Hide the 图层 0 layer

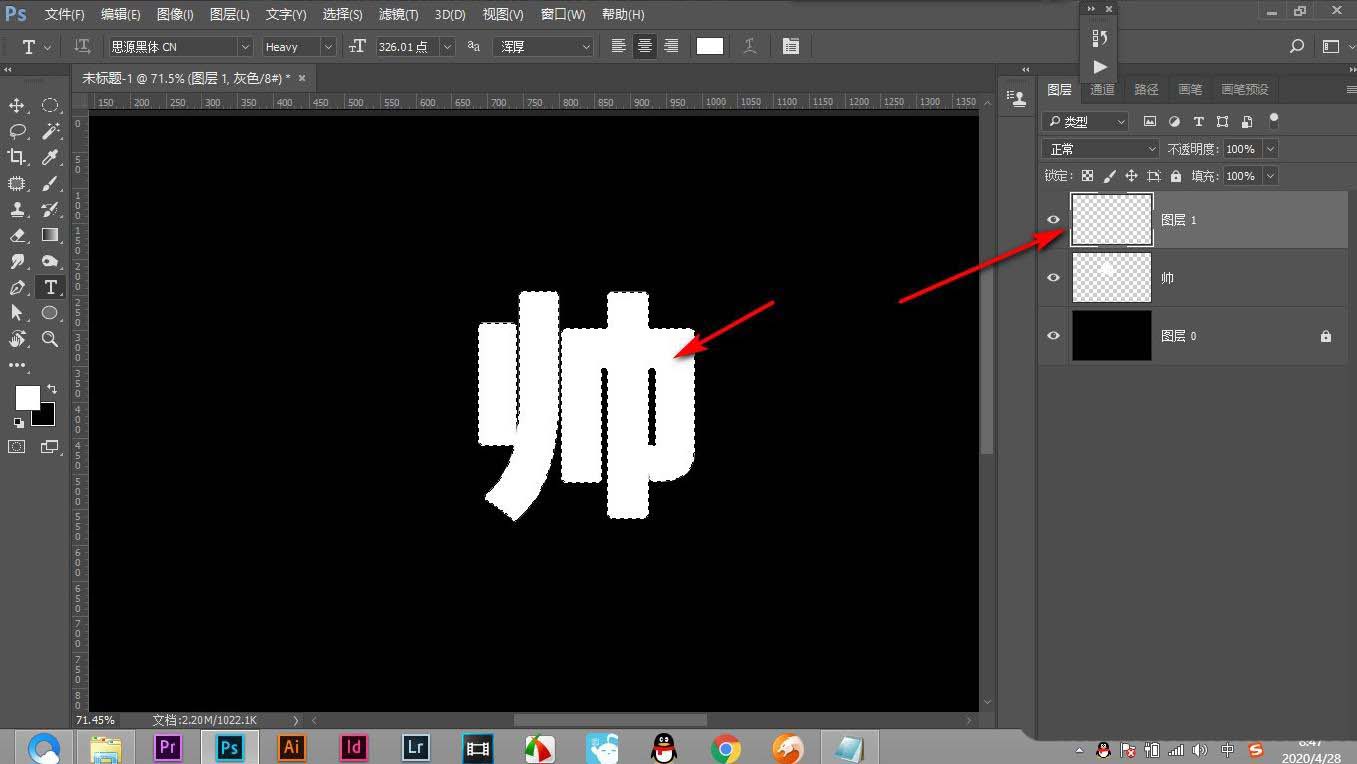pyautogui.click(x=1053, y=336)
